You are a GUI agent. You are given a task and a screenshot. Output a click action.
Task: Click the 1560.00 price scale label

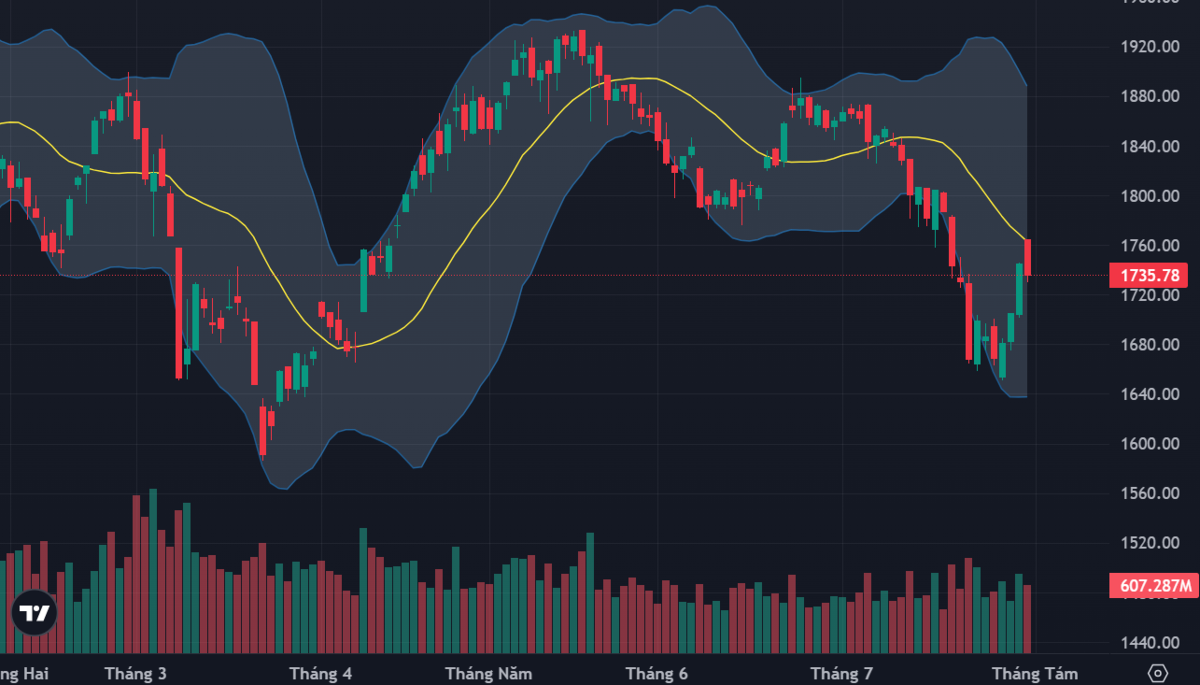pyautogui.click(x=1149, y=493)
